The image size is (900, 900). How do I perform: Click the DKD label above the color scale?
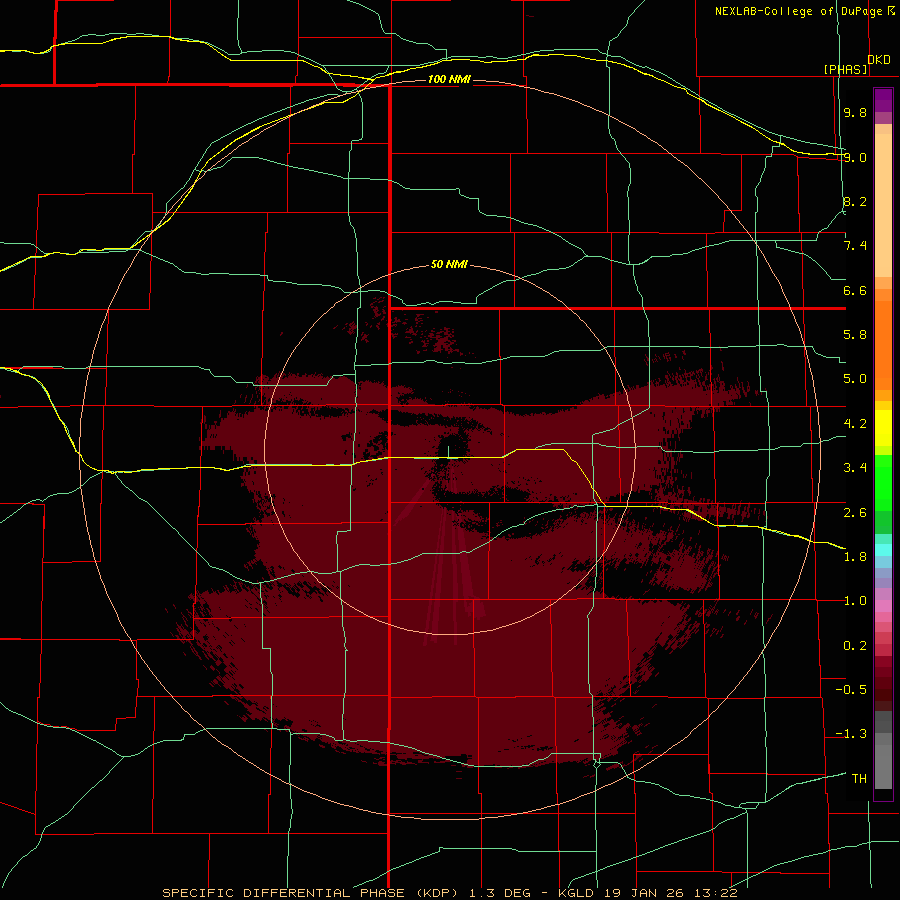[x=879, y=60]
